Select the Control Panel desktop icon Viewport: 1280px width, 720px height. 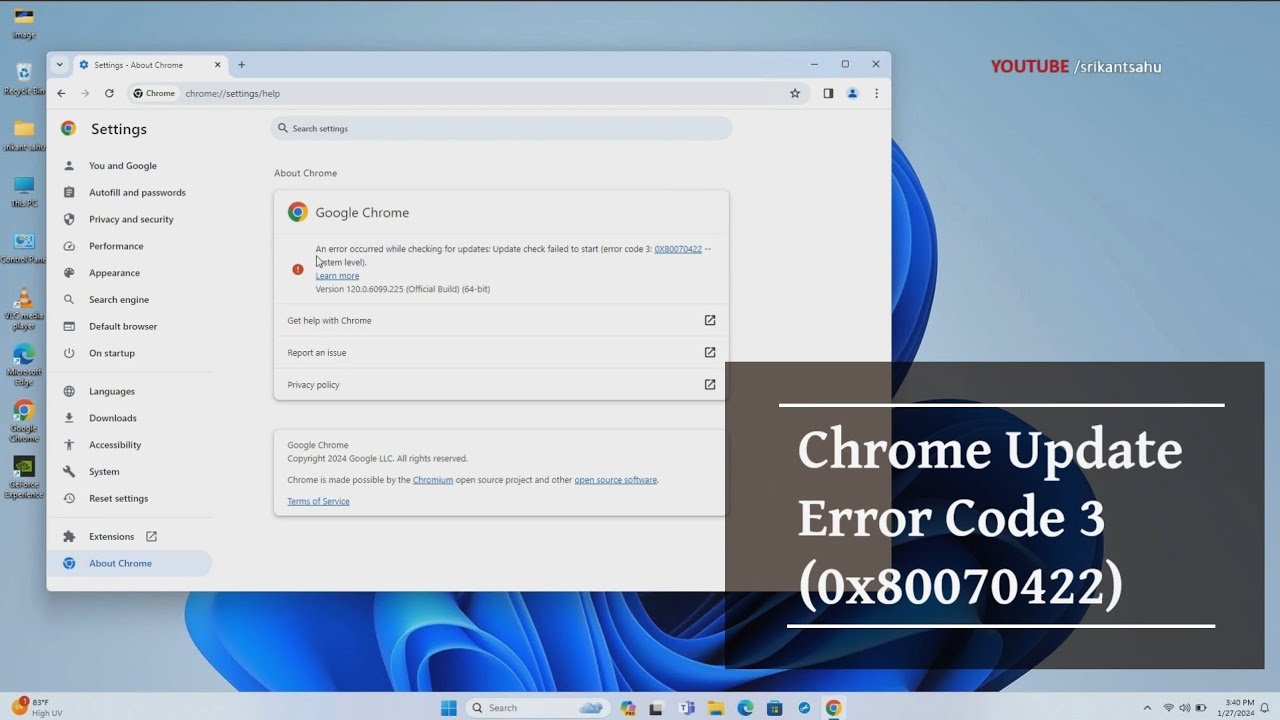[24, 248]
